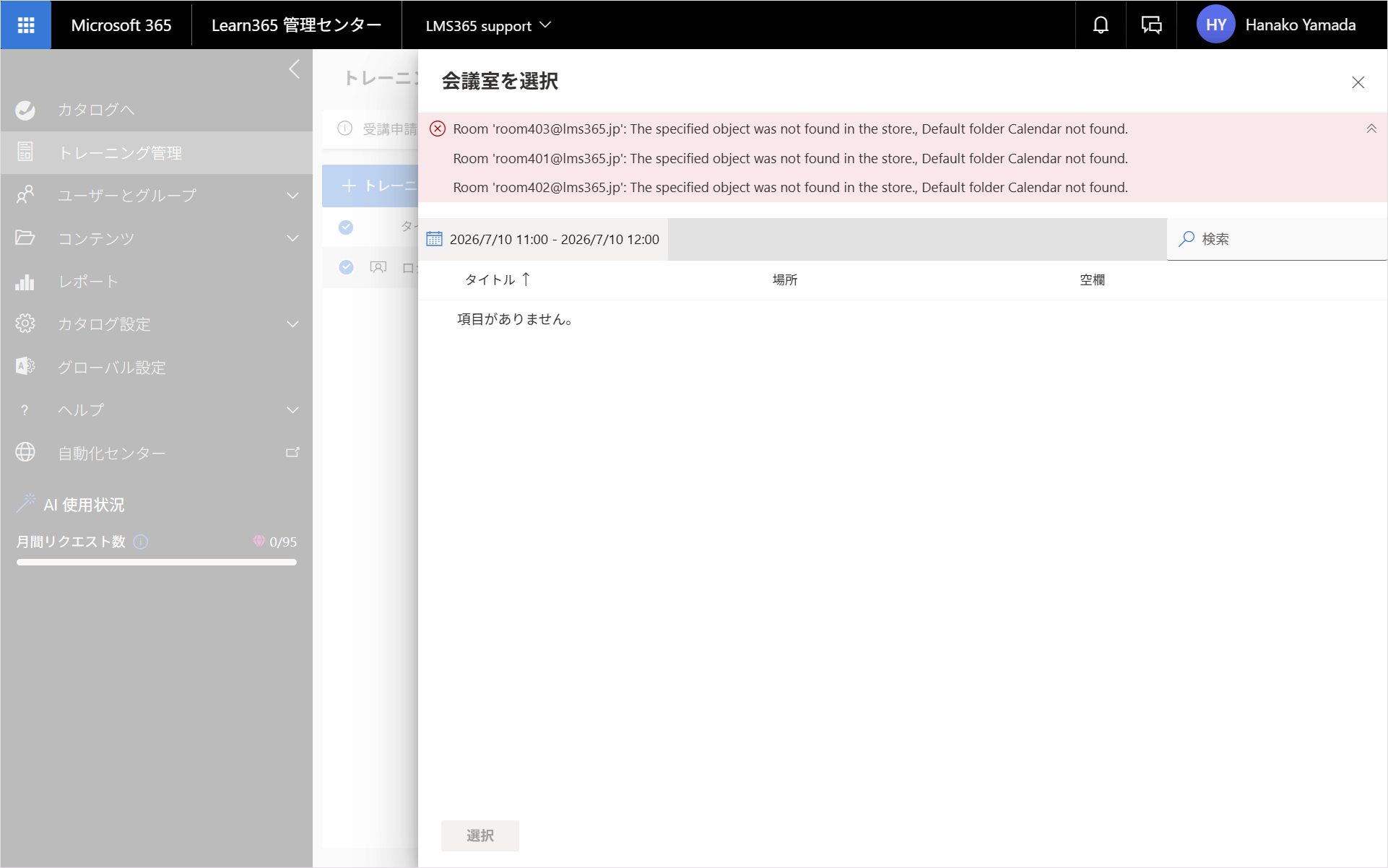Open the 自動化センター external link icon

point(292,453)
